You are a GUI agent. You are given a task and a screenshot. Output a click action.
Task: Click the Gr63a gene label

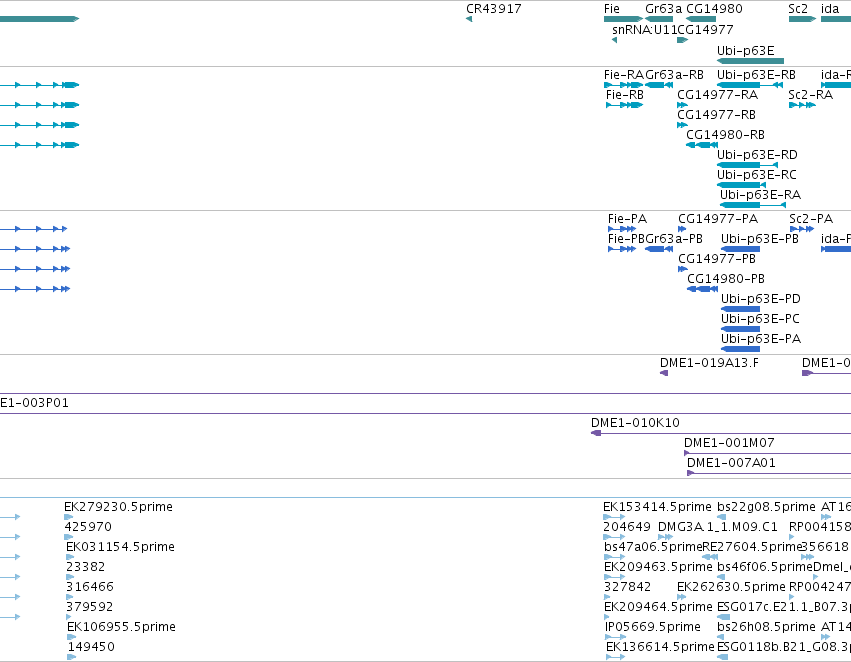(x=663, y=9)
